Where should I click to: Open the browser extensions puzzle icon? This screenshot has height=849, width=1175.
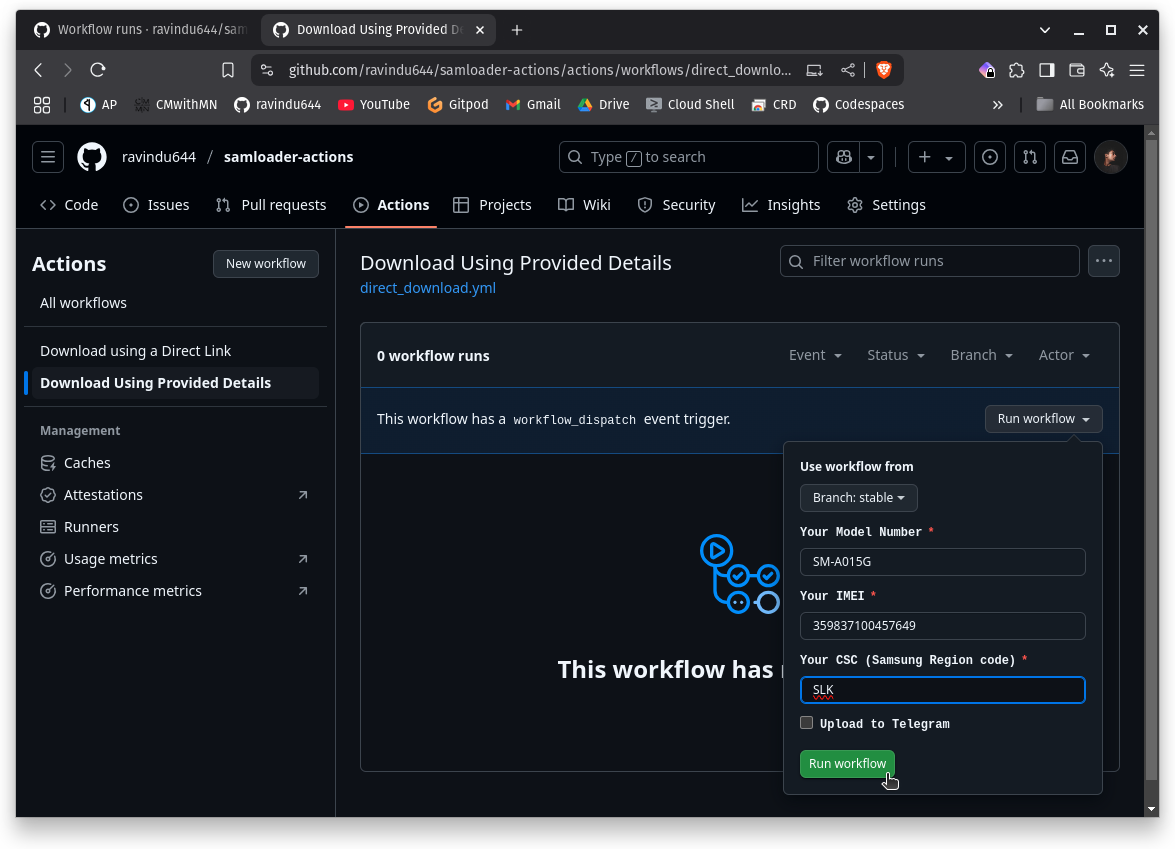1017,70
